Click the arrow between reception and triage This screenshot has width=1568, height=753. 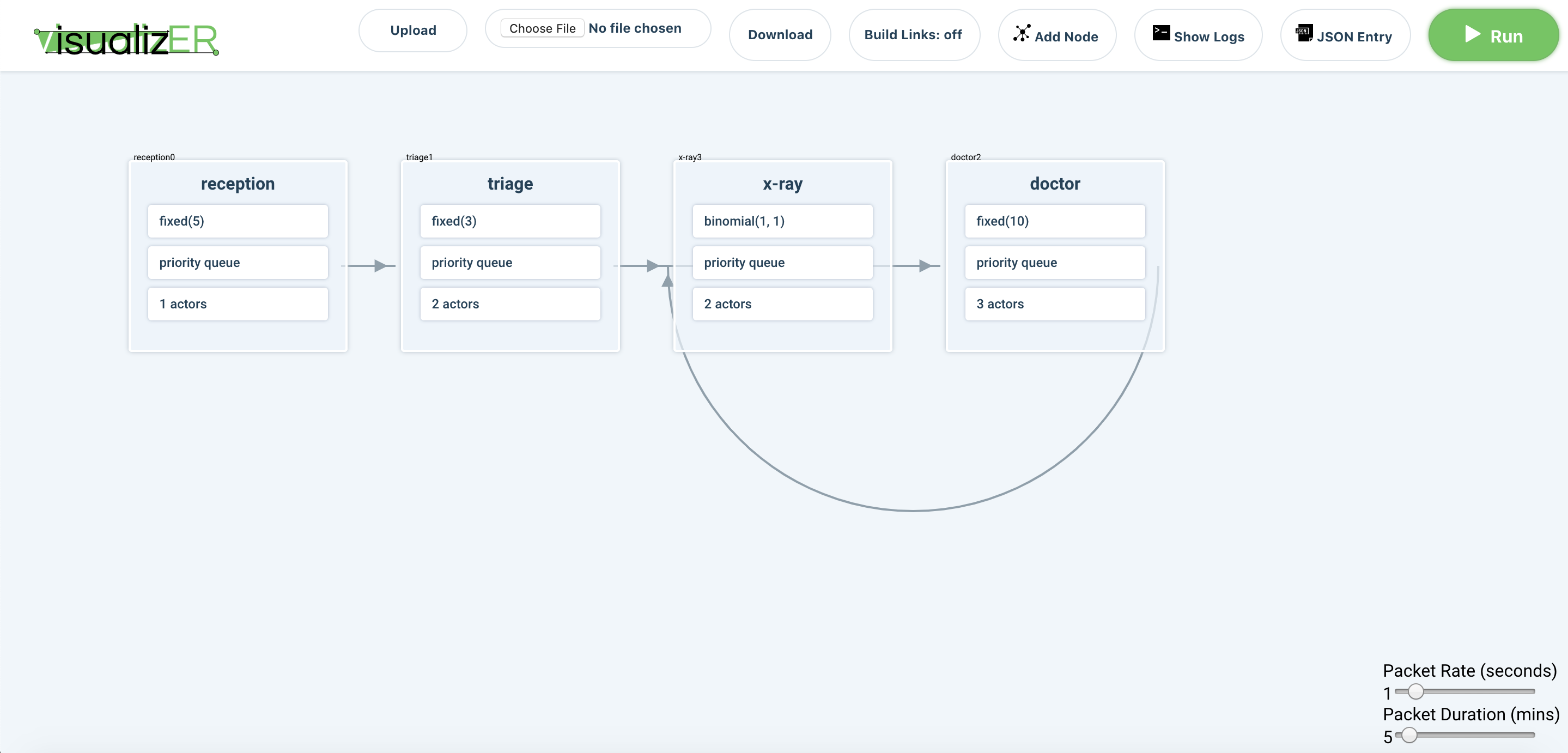click(x=379, y=266)
